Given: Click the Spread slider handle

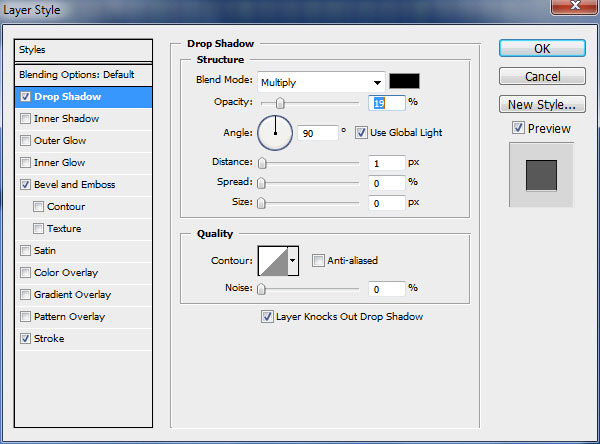Looking at the screenshot, I should (261, 183).
